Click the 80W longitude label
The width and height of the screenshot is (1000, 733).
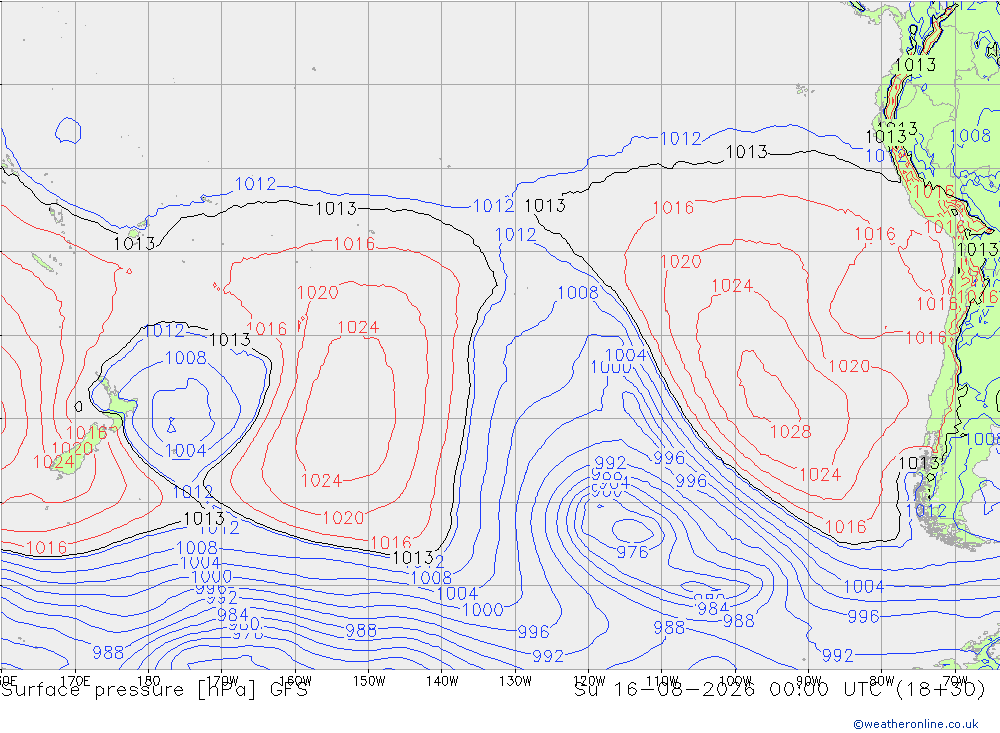(882, 681)
